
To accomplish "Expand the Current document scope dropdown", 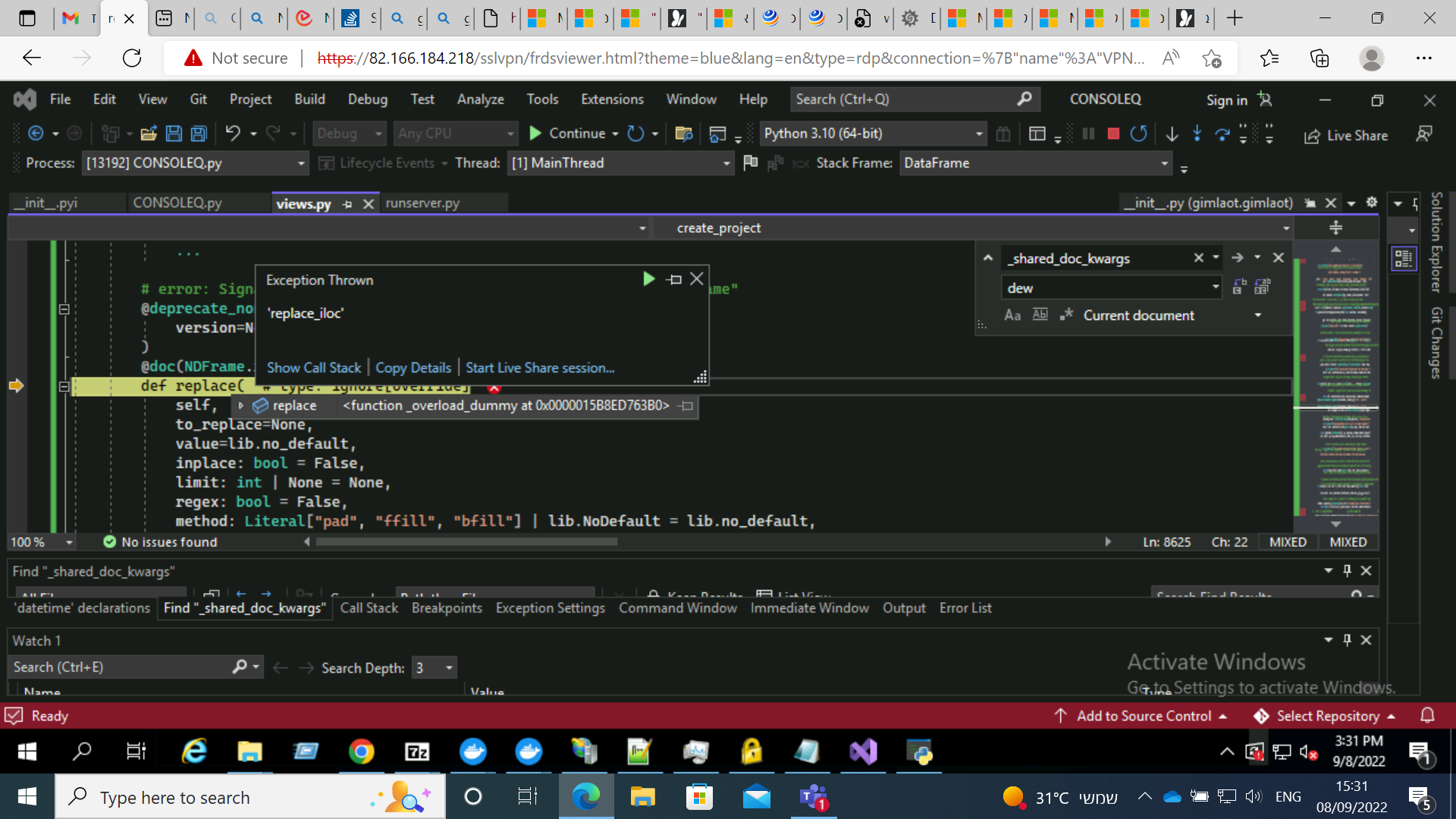I will [x=1258, y=315].
